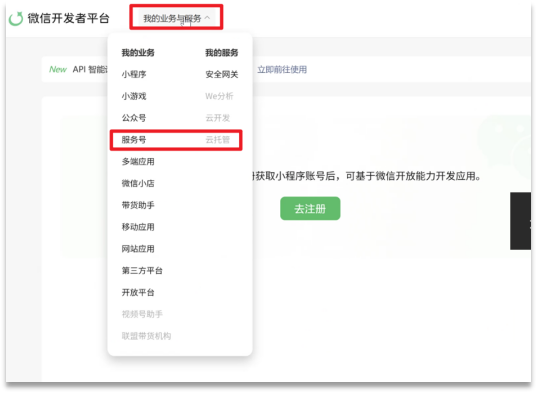Screen dimensions: 537x393
Task: Click the WeChat developer platform logo icon
Action: point(16,18)
